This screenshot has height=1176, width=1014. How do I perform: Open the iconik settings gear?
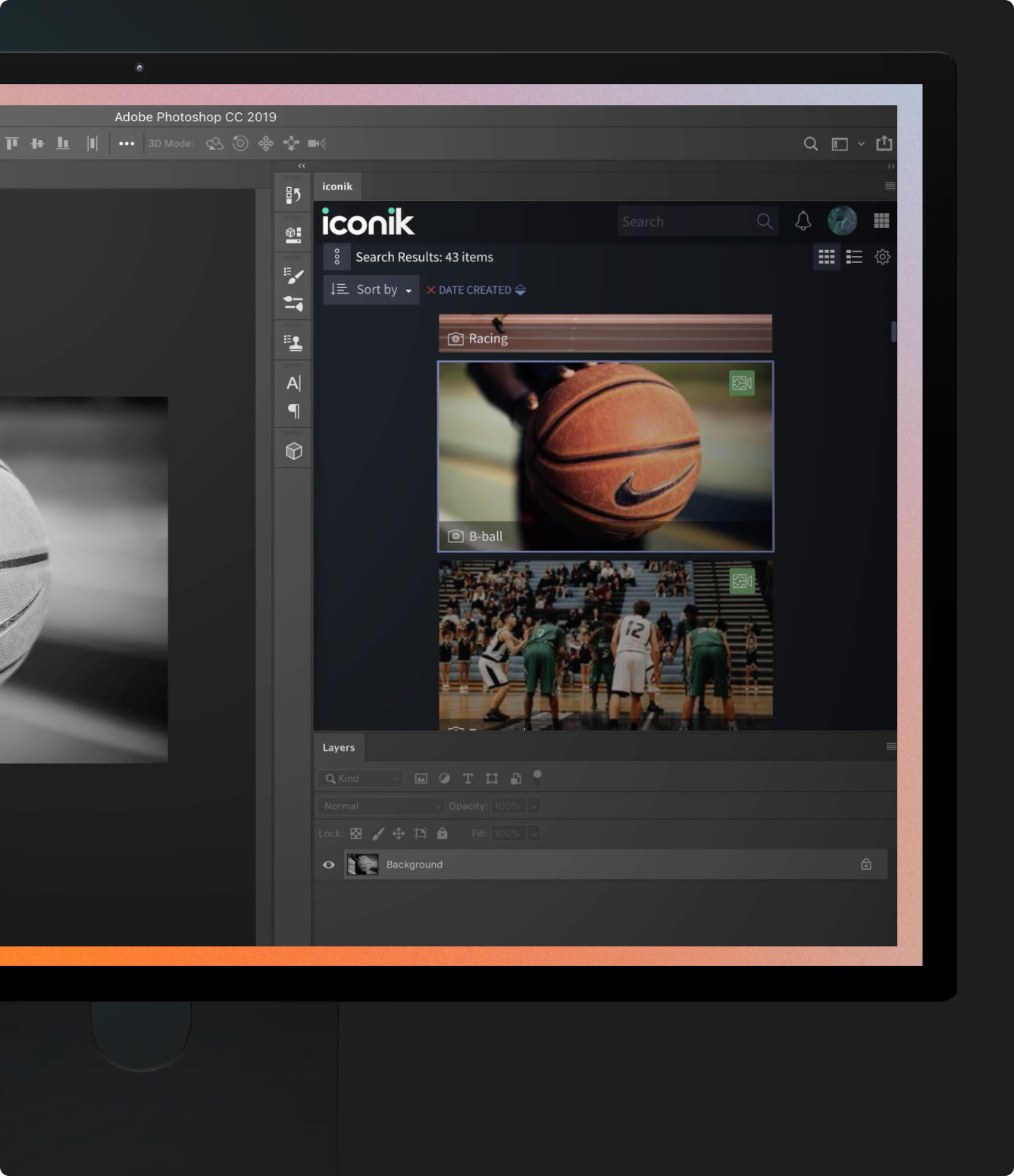point(882,257)
